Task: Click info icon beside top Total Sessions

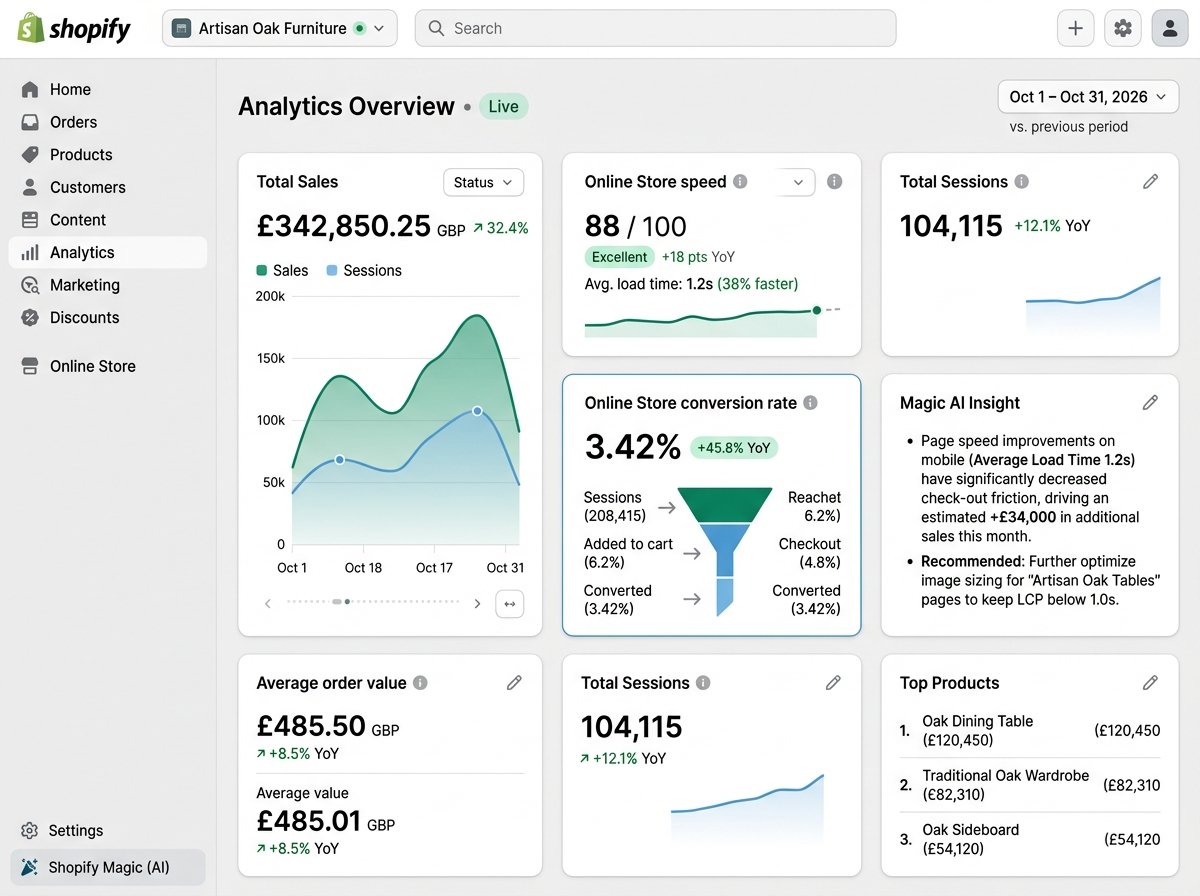Action: click(1022, 182)
